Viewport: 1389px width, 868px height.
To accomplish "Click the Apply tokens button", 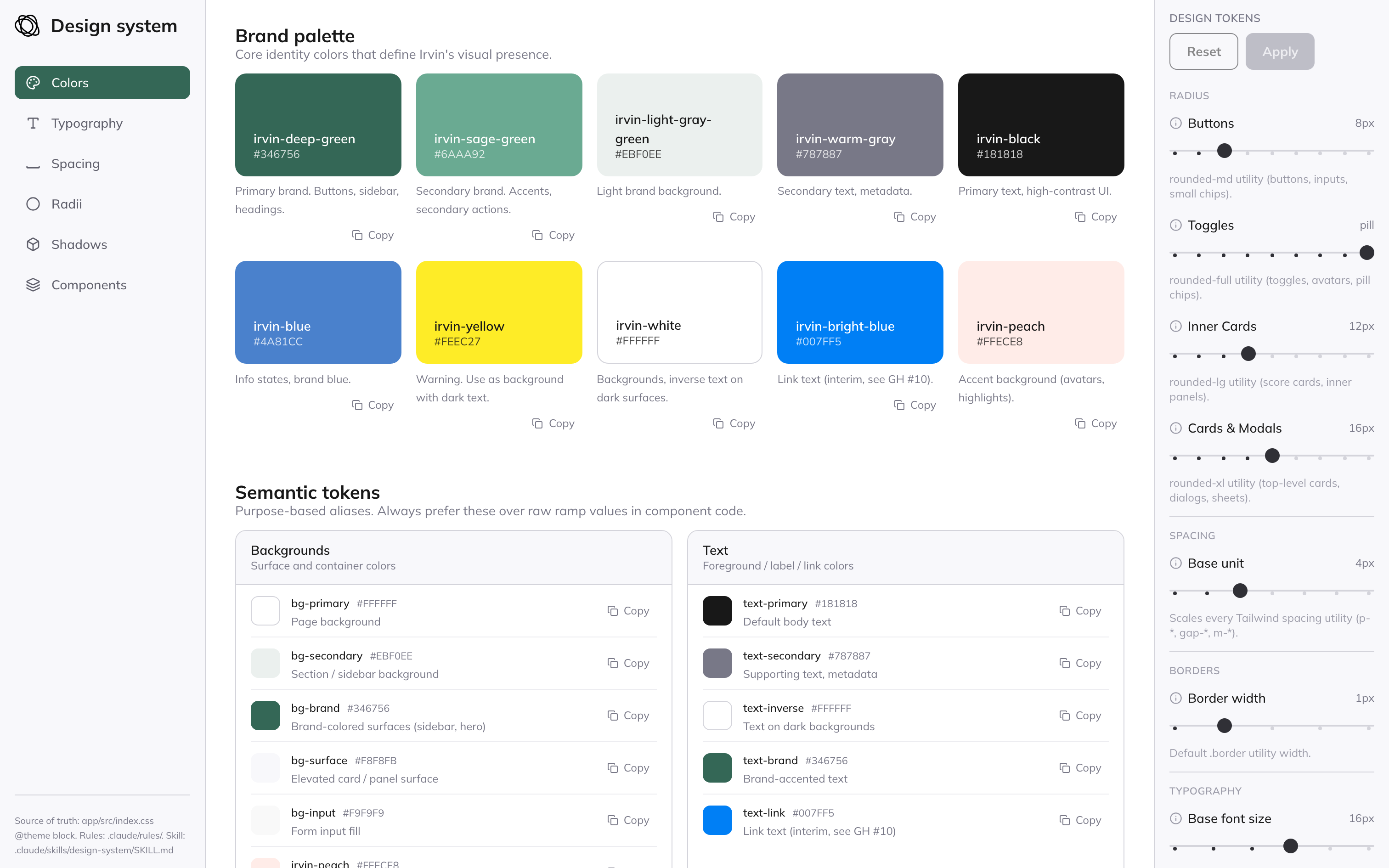I will pos(1280,51).
